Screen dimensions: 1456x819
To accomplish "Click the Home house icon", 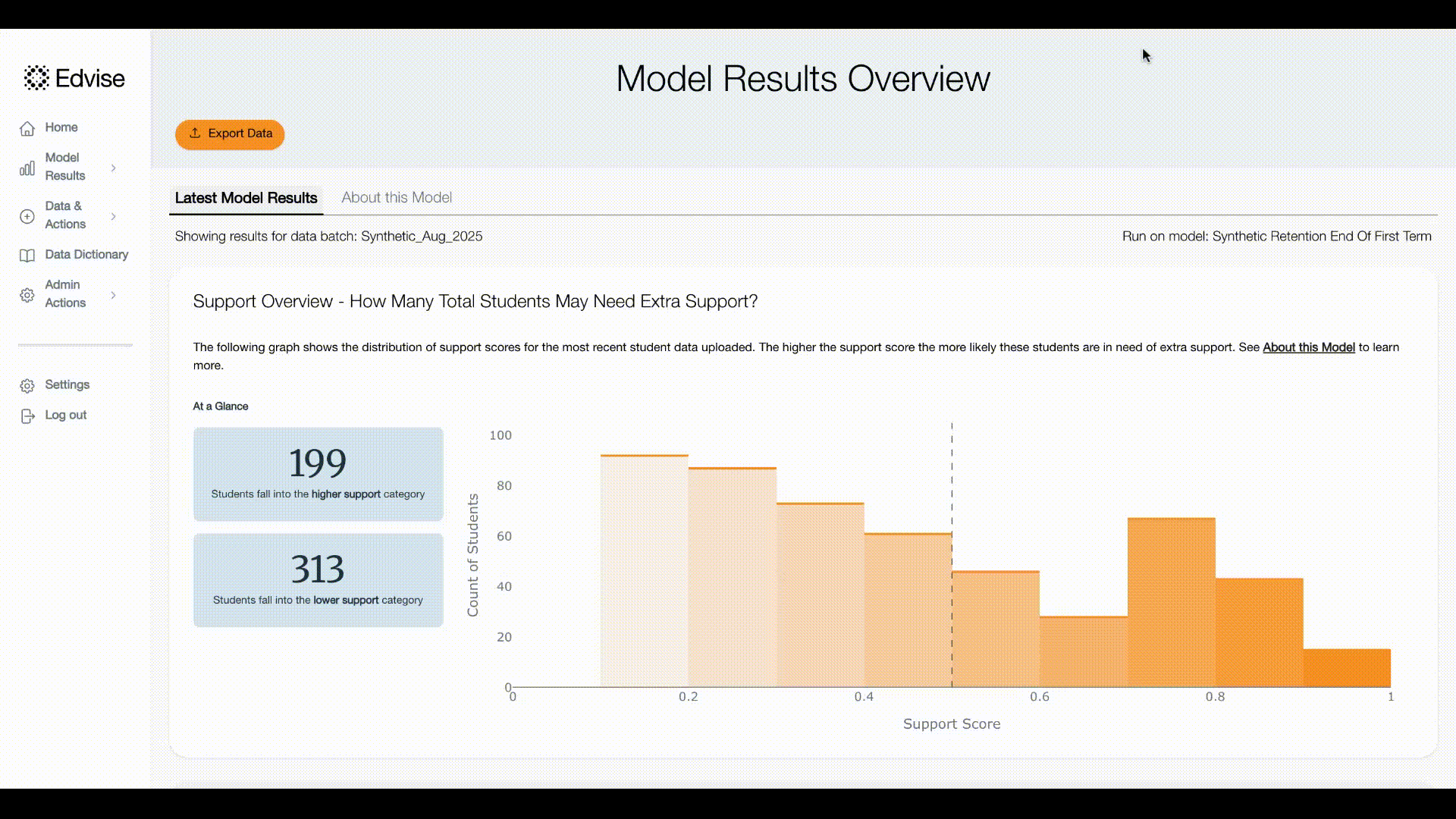I will tap(27, 128).
